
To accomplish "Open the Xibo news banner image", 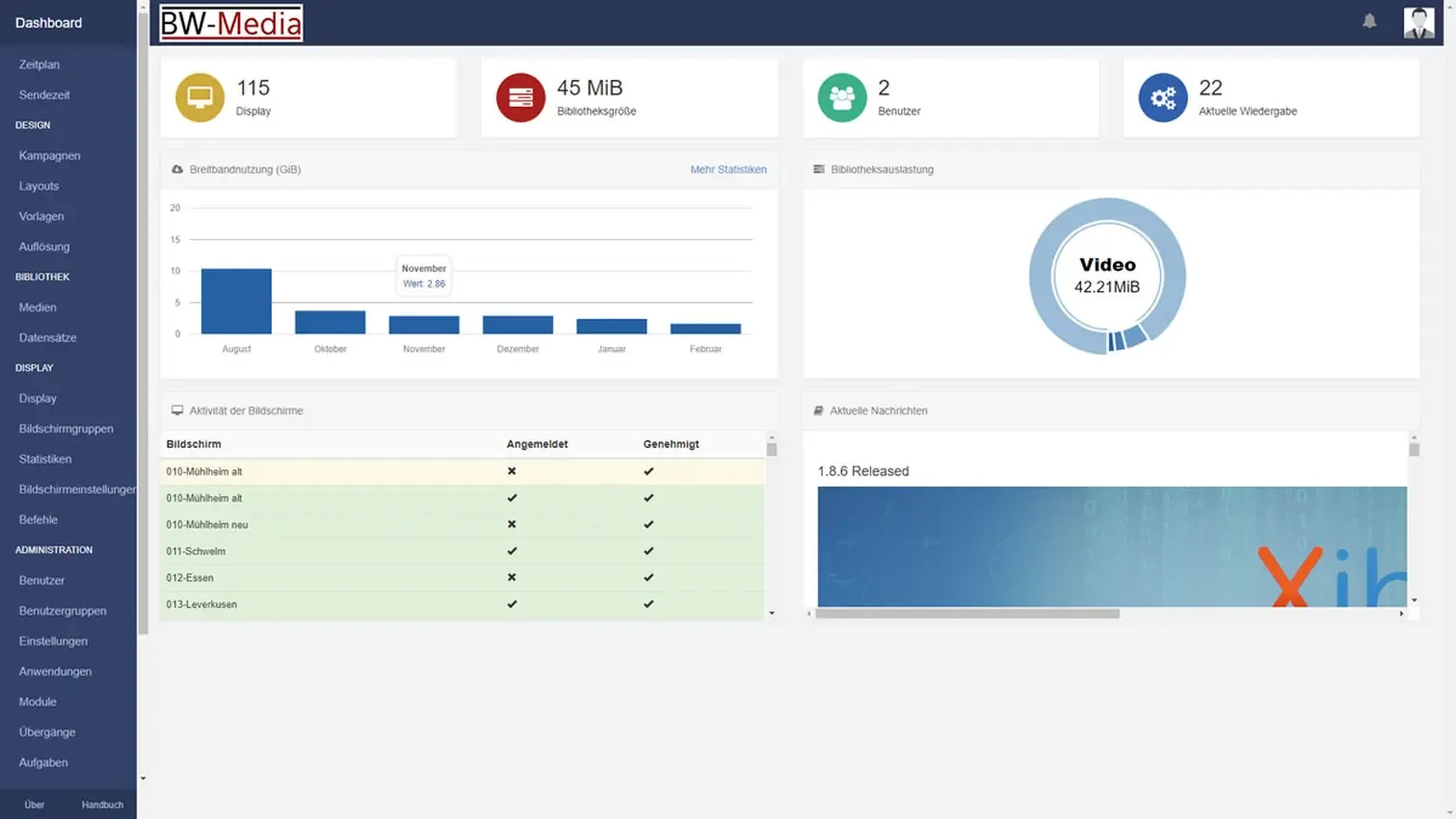I will click(x=1112, y=546).
